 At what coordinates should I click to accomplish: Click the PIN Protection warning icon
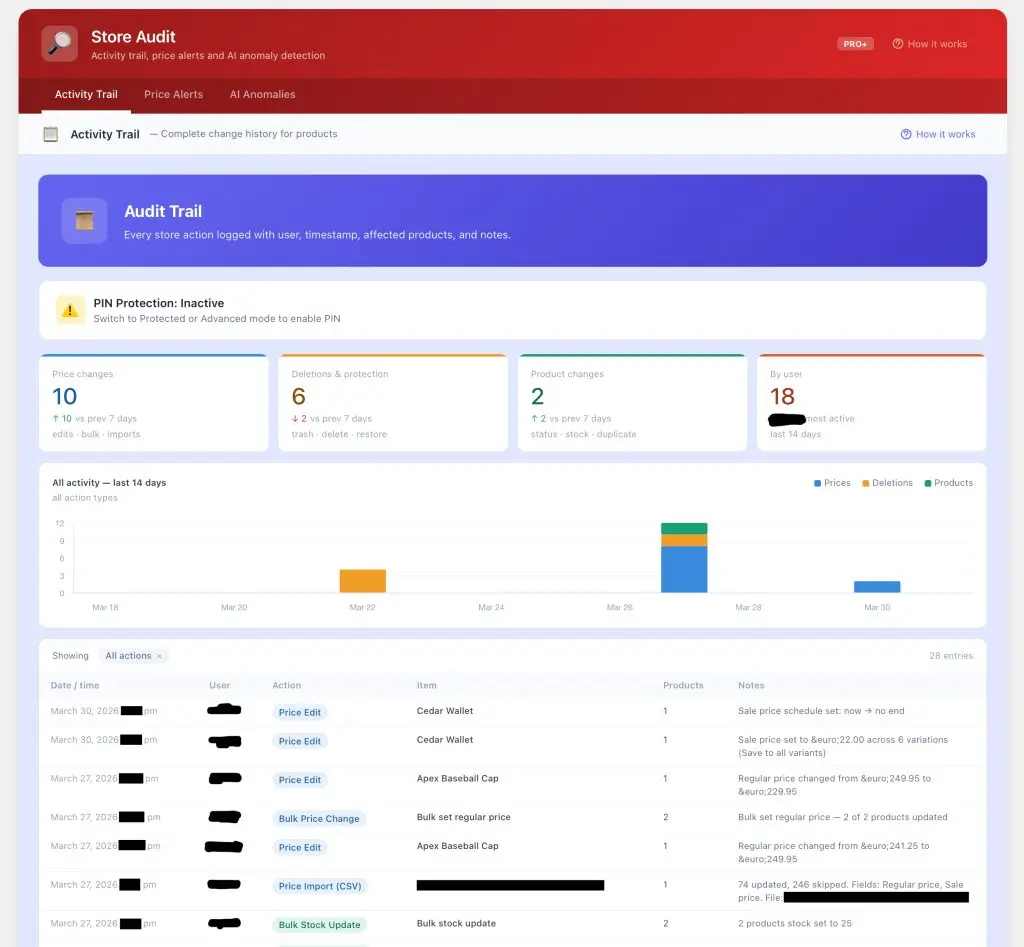click(x=70, y=310)
